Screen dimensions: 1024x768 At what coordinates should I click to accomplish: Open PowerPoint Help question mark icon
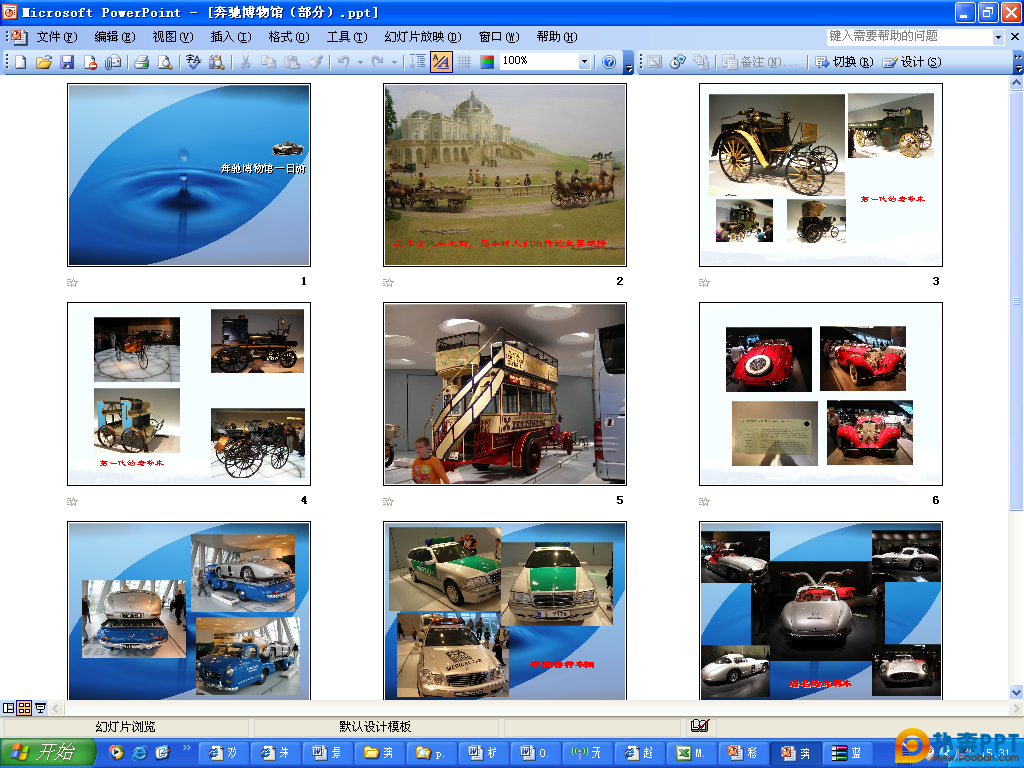tap(609, 62)
